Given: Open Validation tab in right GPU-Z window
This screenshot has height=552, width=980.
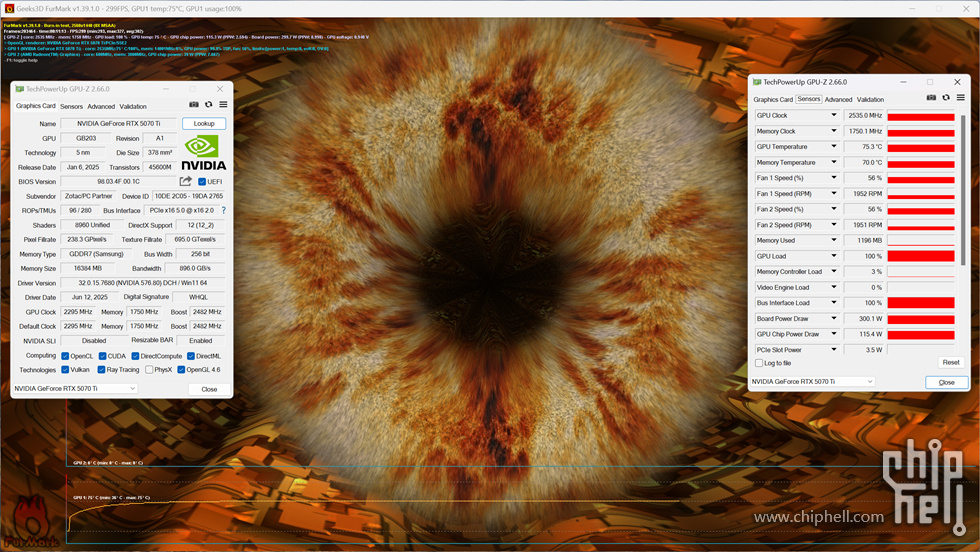Looking at the screenshot, I should pyautogui.click(x=870, y=99).
